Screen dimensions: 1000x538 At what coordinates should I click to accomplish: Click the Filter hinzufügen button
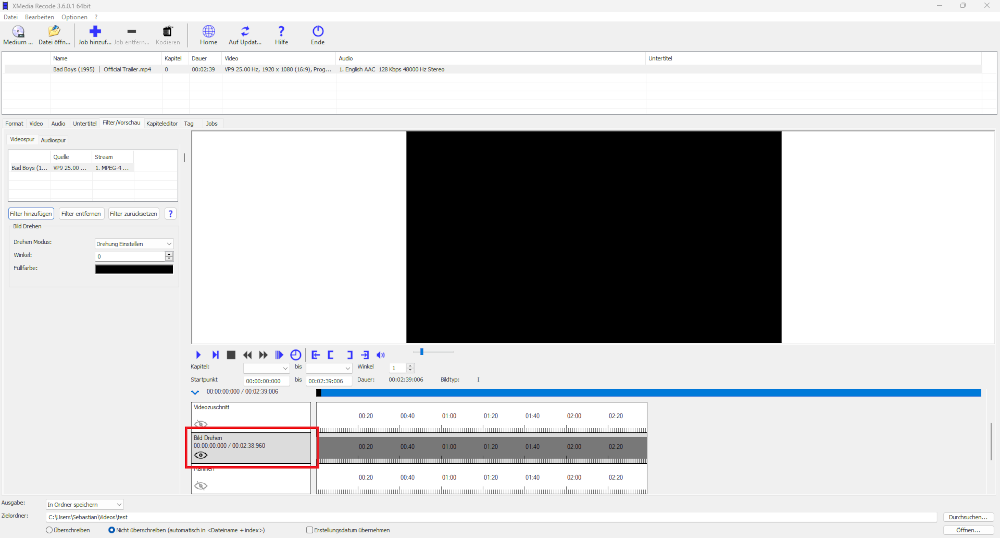[x=31, y=214]
